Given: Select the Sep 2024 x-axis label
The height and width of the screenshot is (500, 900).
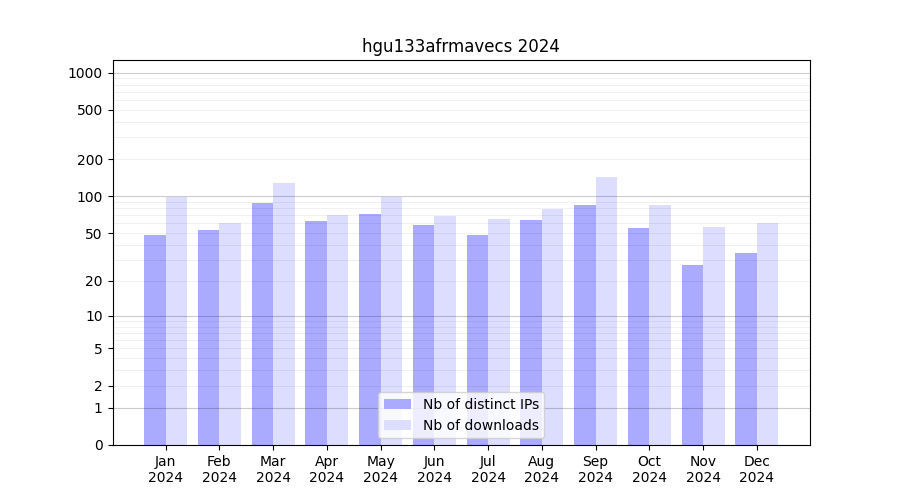Looking at the screenshot, I should pyautogui.click(x=595, y=469).
